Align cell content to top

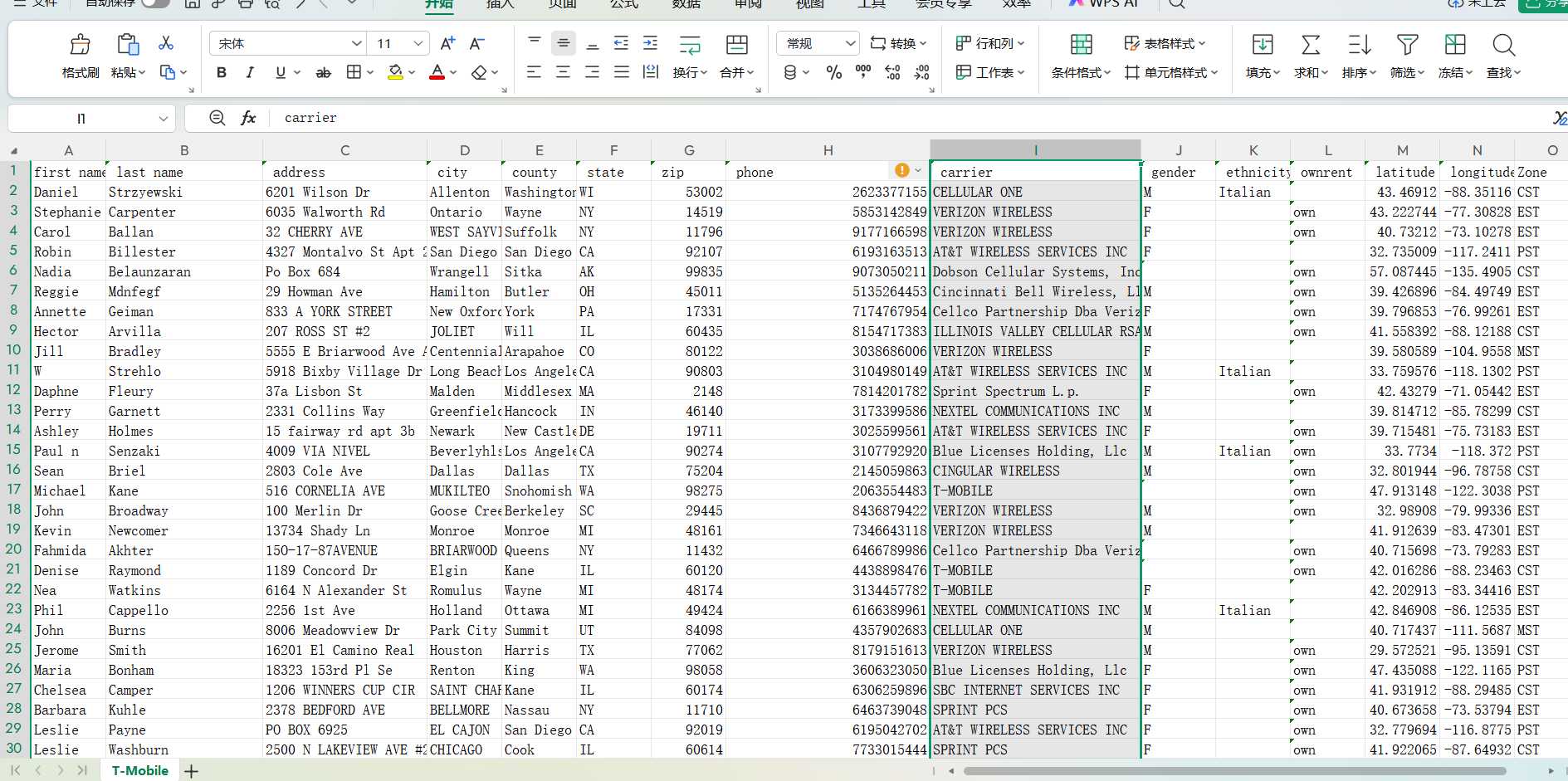[535, 43]
